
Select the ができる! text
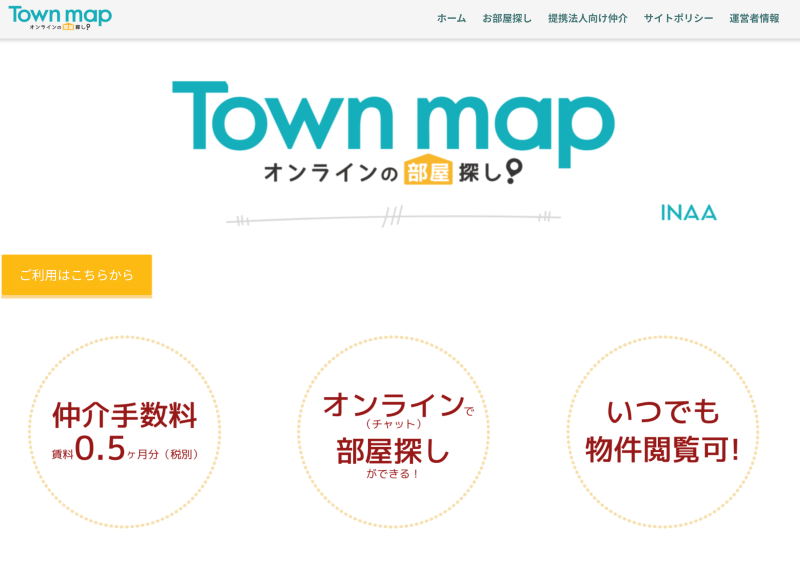392,474
